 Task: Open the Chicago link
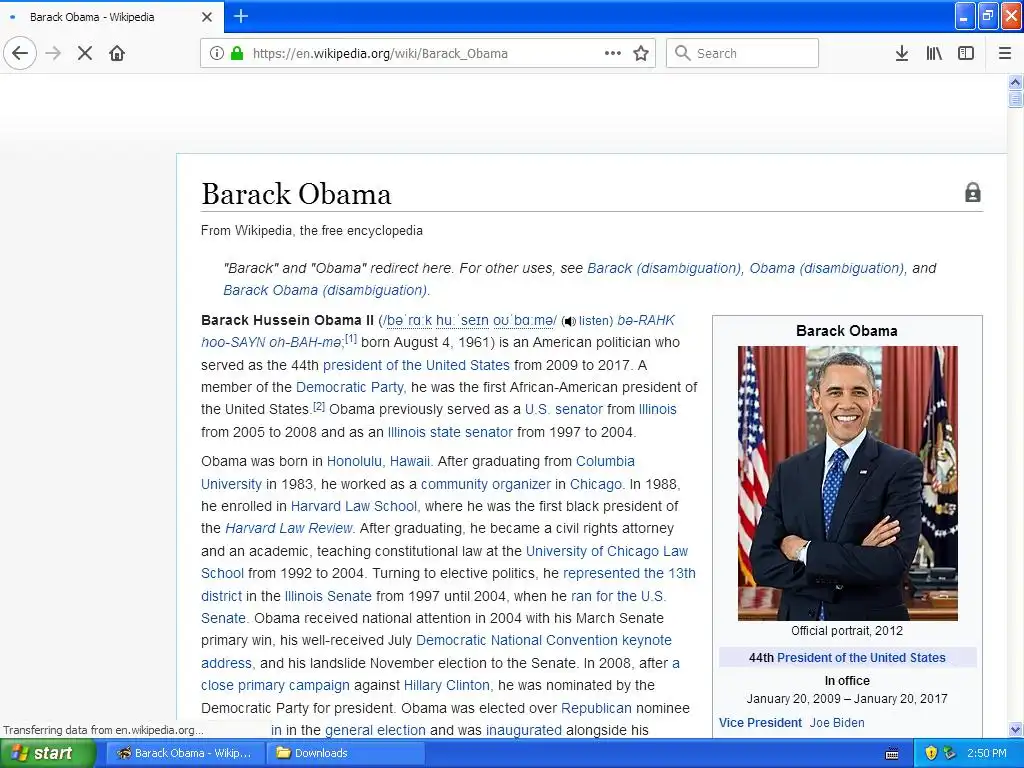point(596,485)
